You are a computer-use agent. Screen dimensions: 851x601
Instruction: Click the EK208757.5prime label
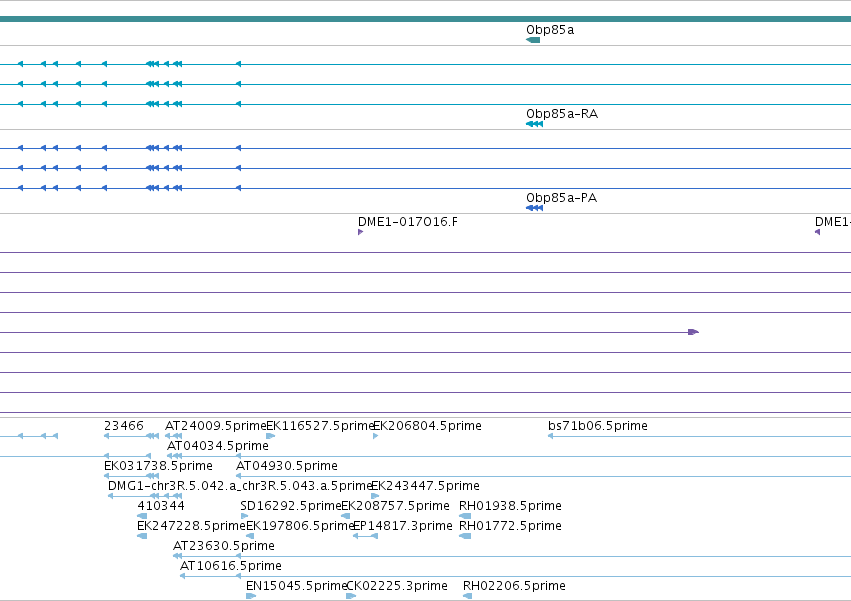click(x=395, y=506)
